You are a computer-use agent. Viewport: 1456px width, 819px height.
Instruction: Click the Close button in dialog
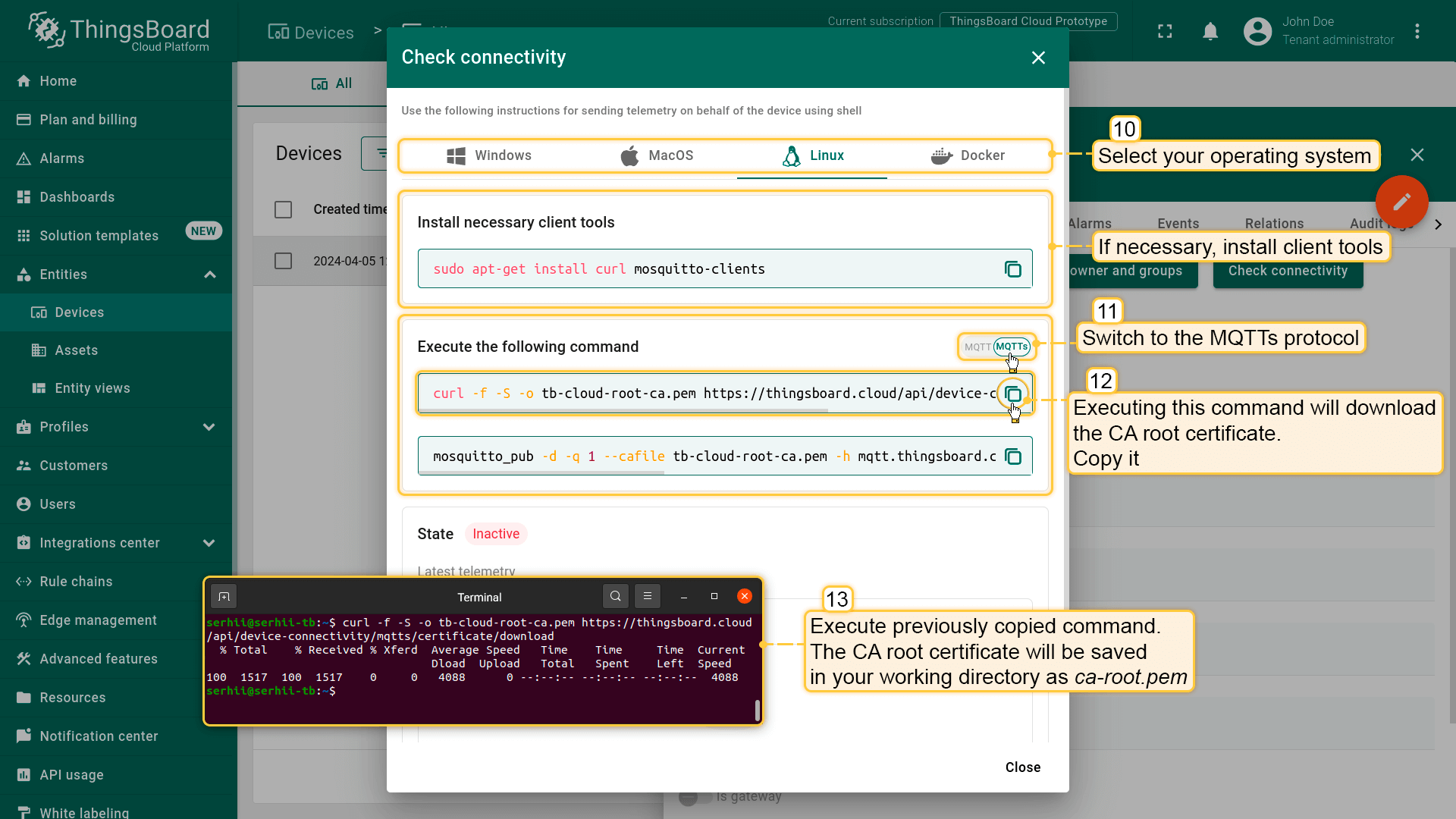(1022, 767)
